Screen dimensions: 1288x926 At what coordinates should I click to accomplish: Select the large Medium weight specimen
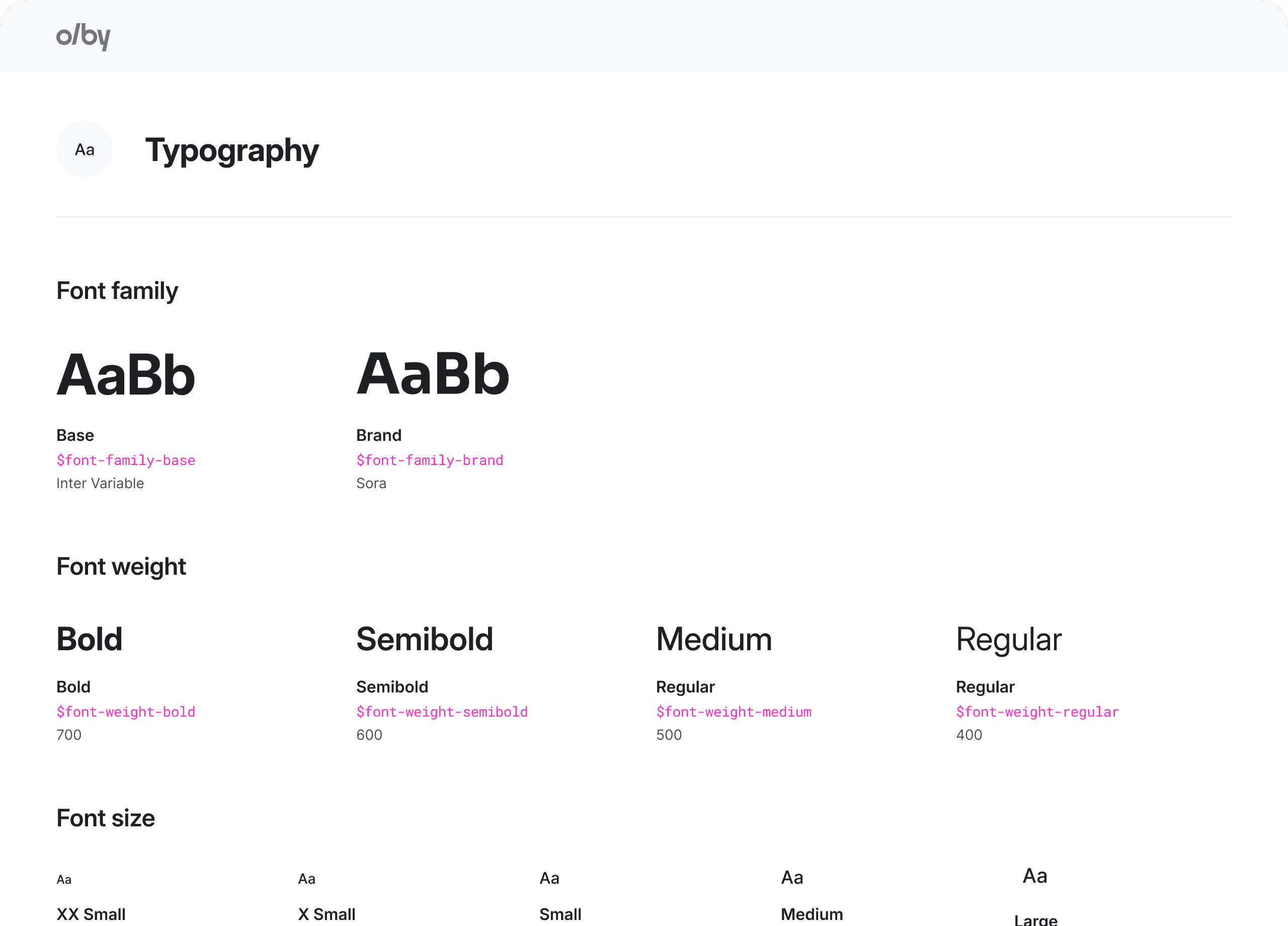click(x=714, y=639)
